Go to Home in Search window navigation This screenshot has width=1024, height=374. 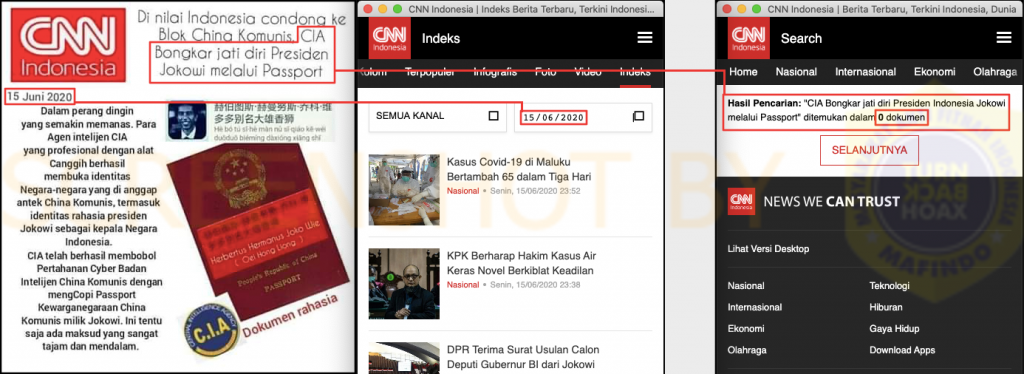743,72
